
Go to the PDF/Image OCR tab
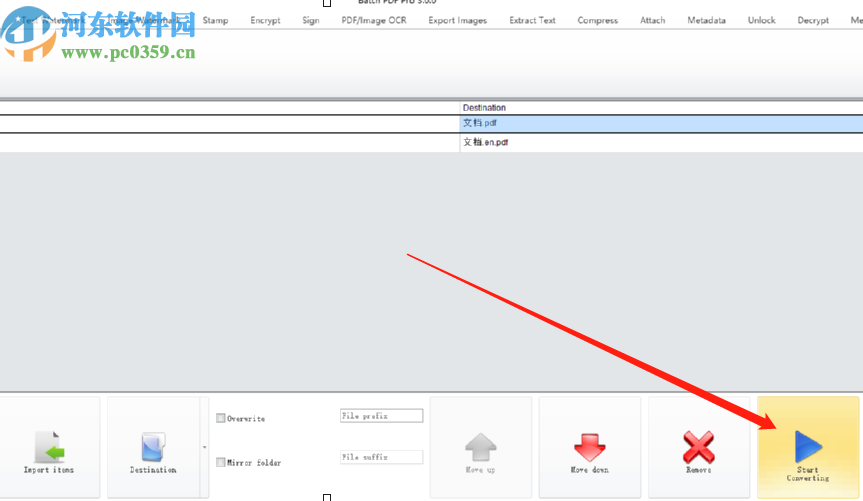[x=374, y=20]
